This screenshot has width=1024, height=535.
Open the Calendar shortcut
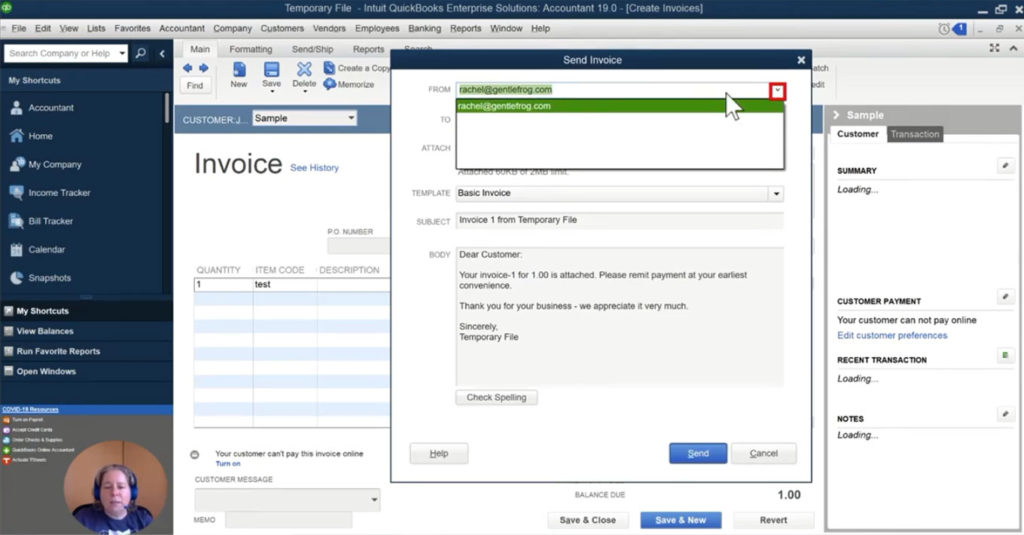pos(46,249)
